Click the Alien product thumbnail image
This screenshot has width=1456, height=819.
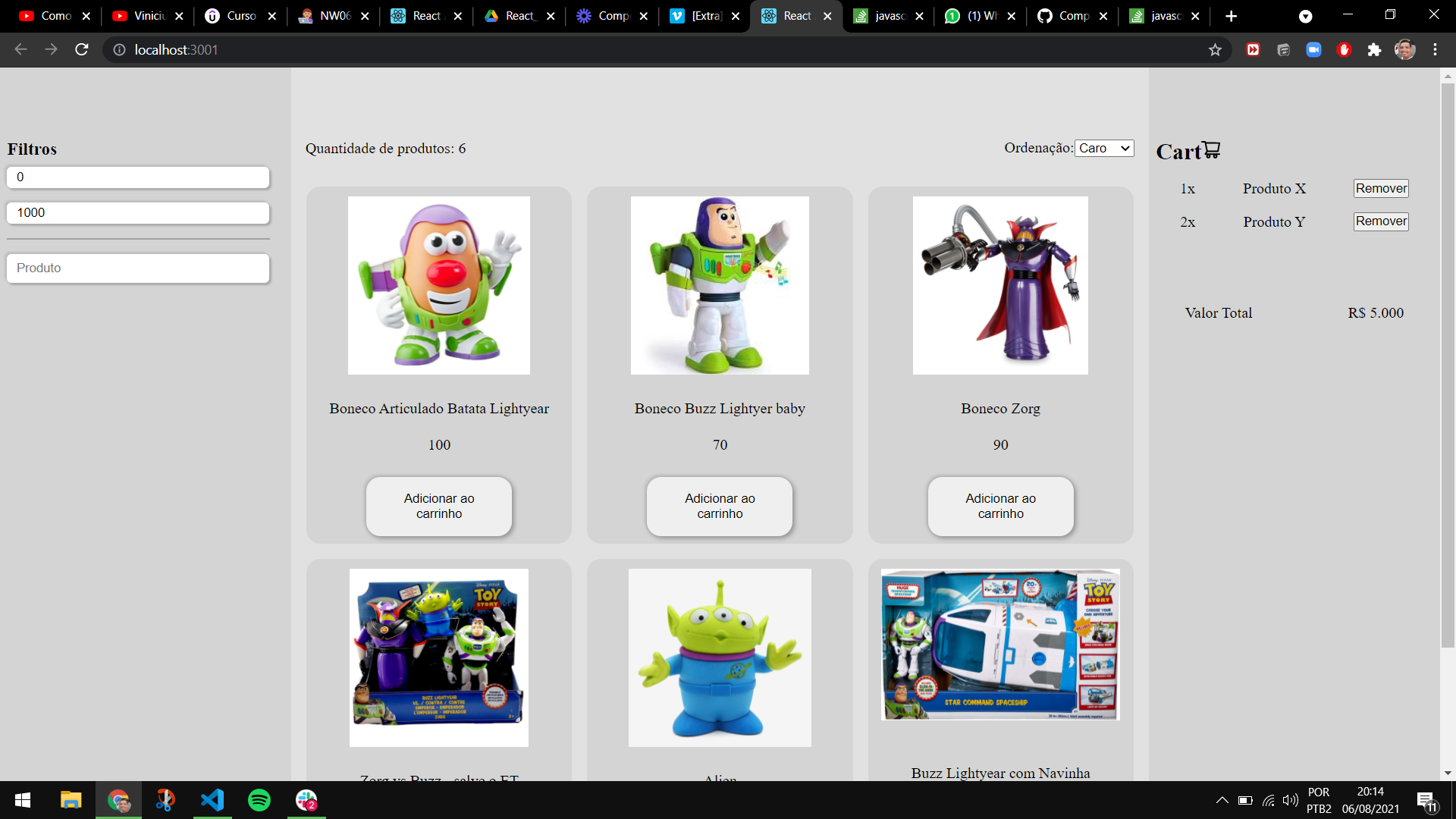[719, 657]
